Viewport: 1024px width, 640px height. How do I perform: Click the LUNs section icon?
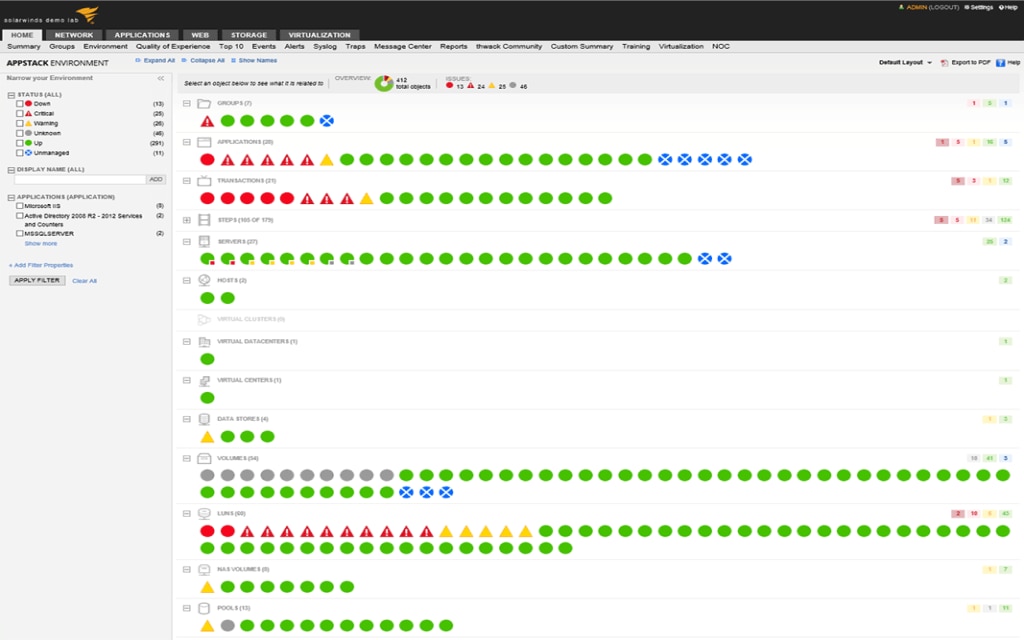tap(202, 513)
